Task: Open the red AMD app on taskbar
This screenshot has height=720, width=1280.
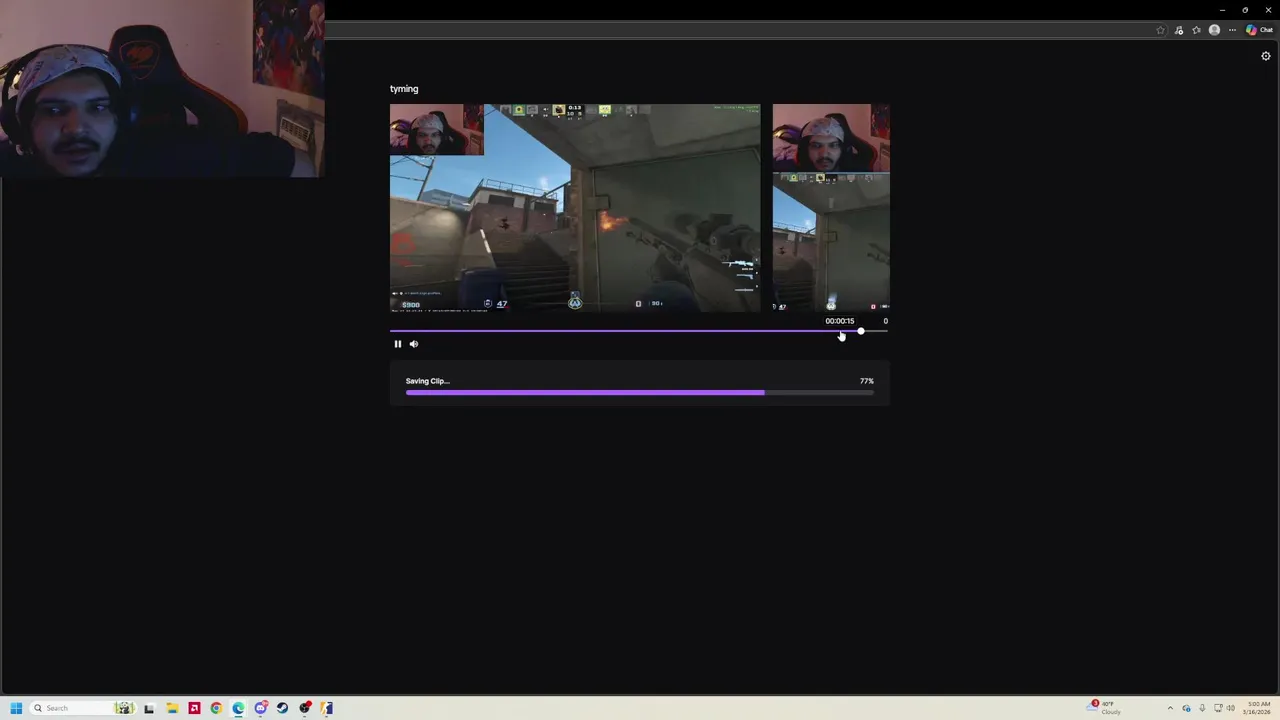Action: tap(194, 708)
